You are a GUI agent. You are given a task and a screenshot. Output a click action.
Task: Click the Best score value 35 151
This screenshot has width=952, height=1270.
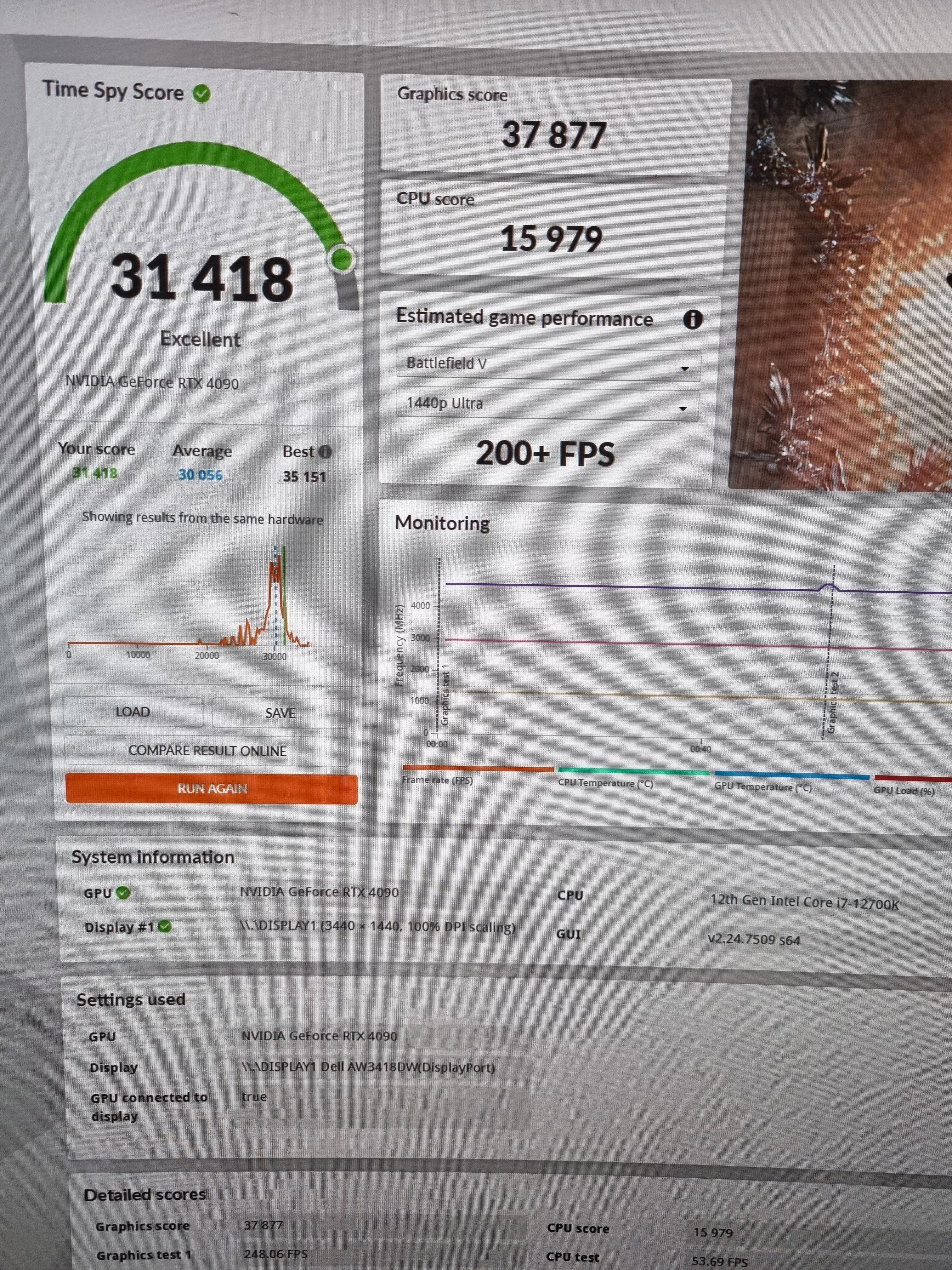coord(304,477)
